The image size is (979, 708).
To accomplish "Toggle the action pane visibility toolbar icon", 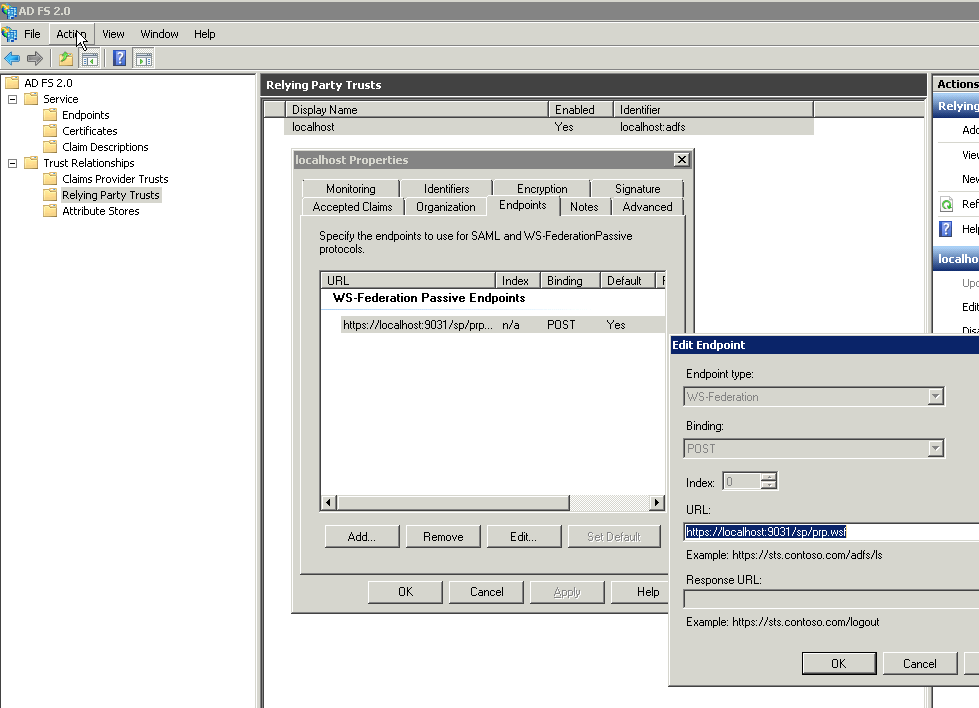I will [143, 57].
